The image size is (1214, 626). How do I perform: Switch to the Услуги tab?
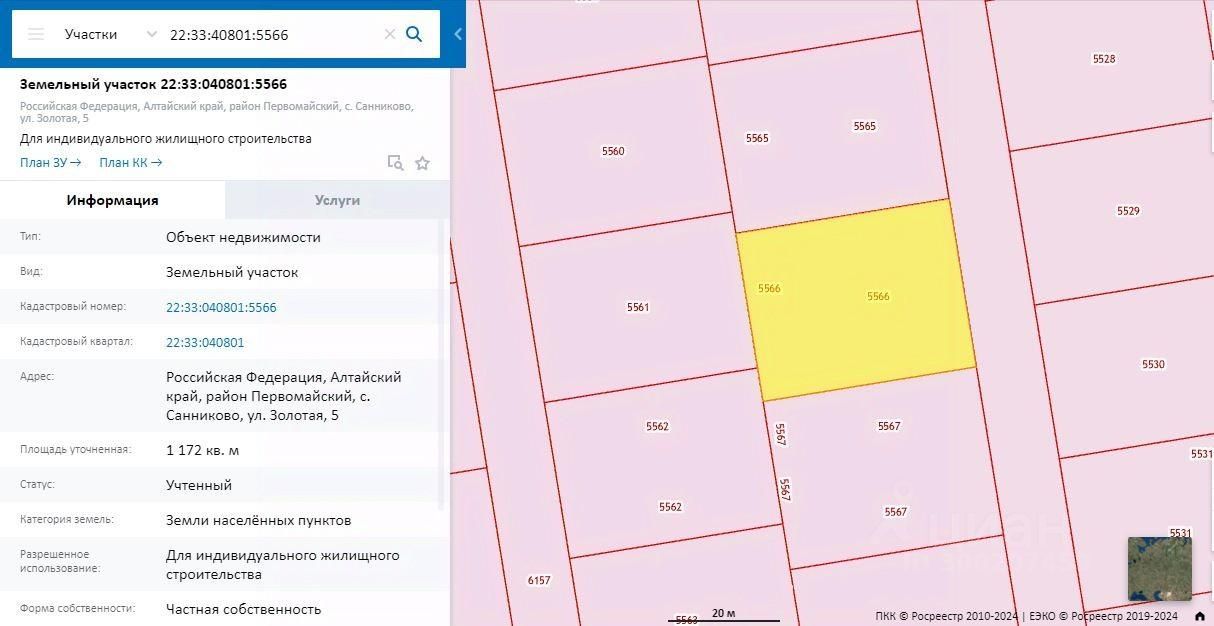[x=337, y=200]
